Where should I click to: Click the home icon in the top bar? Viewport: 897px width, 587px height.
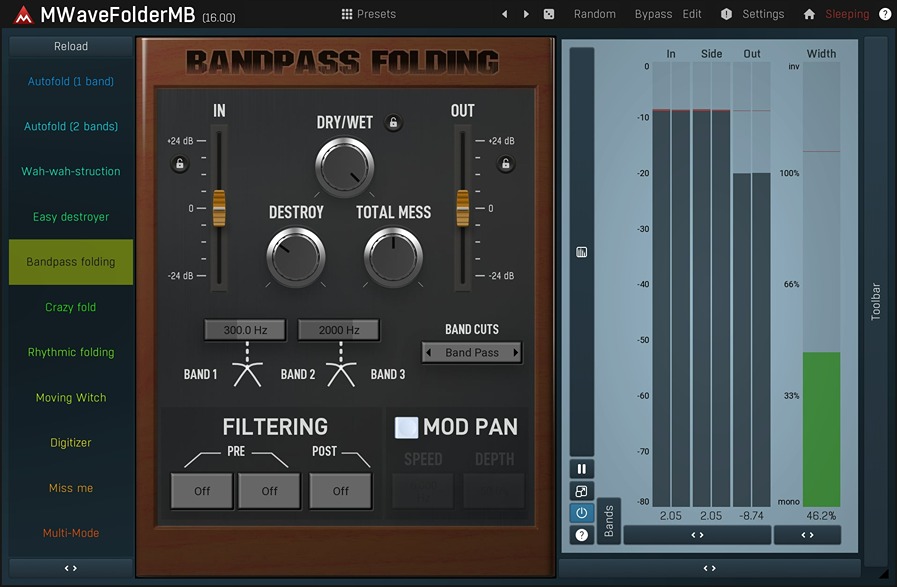coord(808,13)
